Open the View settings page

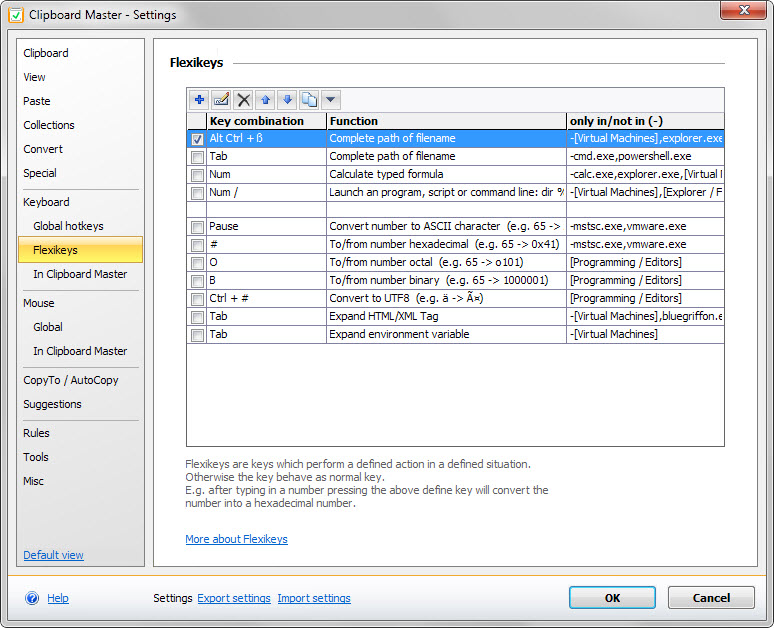[x=34, y=77]
